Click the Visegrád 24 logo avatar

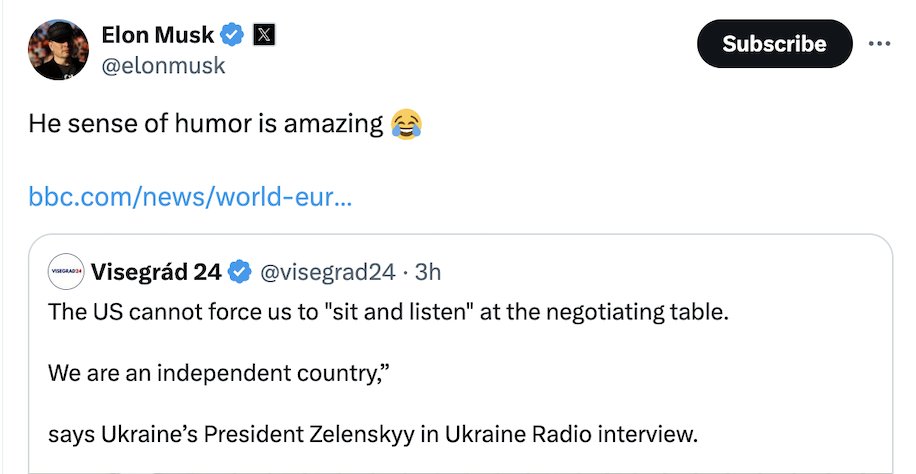[66, 272]
